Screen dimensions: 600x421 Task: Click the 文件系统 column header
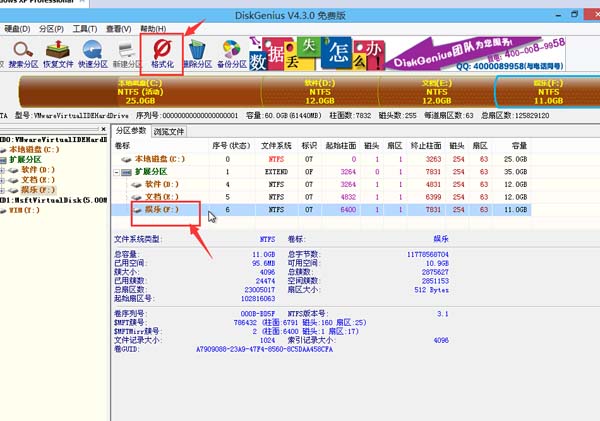tap(276, 145)
